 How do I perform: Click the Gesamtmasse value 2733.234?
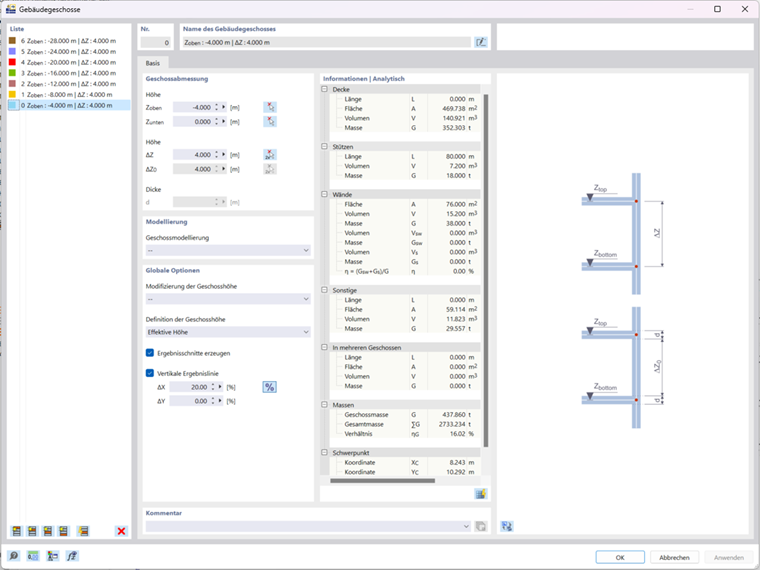tap(452, 424)
